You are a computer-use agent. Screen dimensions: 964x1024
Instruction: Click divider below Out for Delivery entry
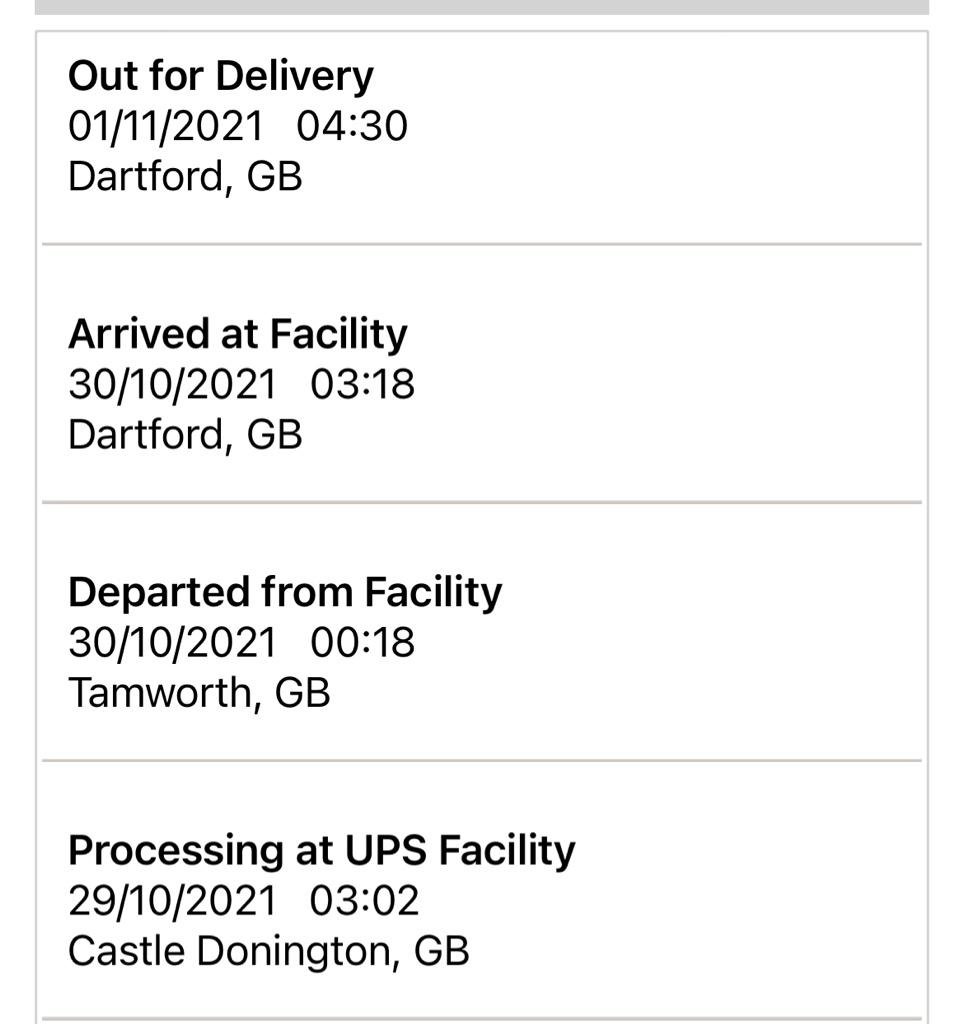(x=482, y=244)
